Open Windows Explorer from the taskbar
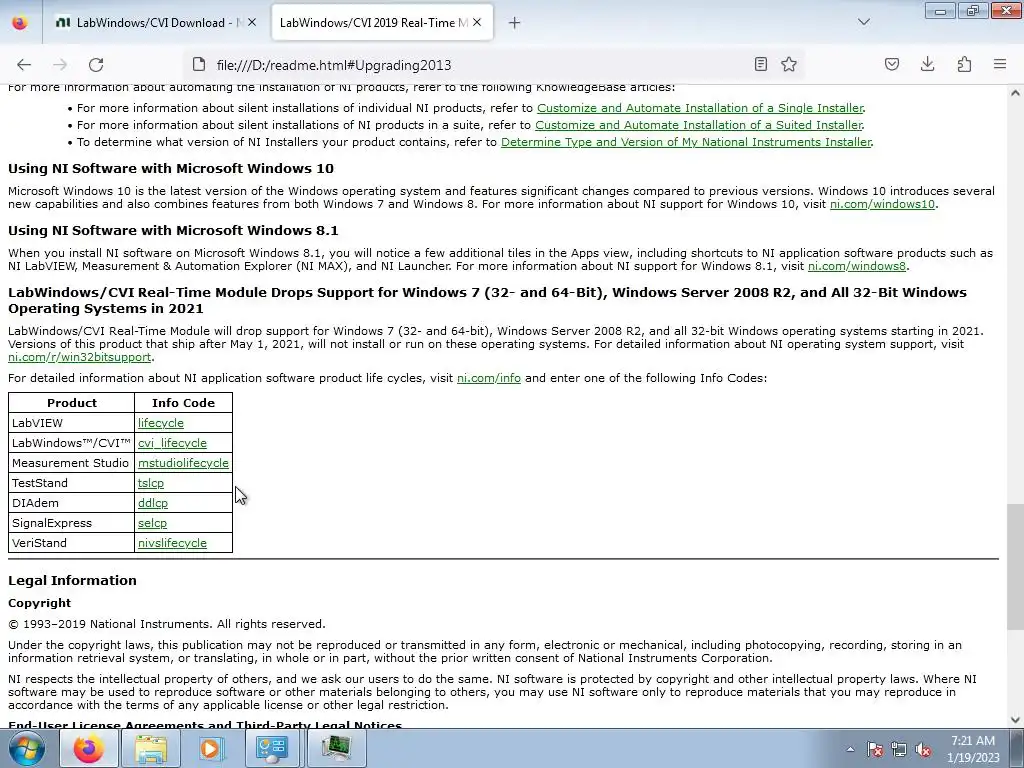 pos(151,748)
